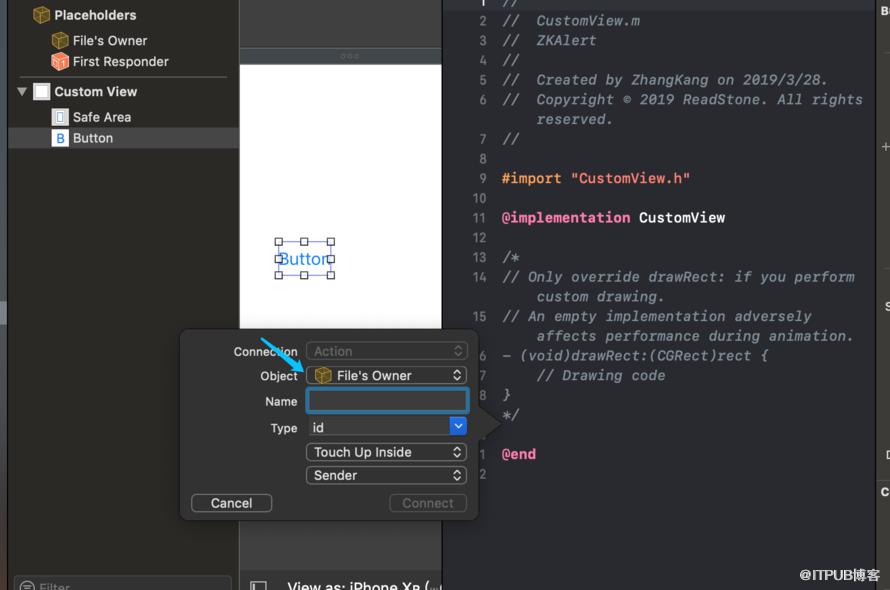Image resolution: width=890 pixels, height=590 pixels.
Task: Click the Placeholders cube icon
Action: (x=41, y=15)
